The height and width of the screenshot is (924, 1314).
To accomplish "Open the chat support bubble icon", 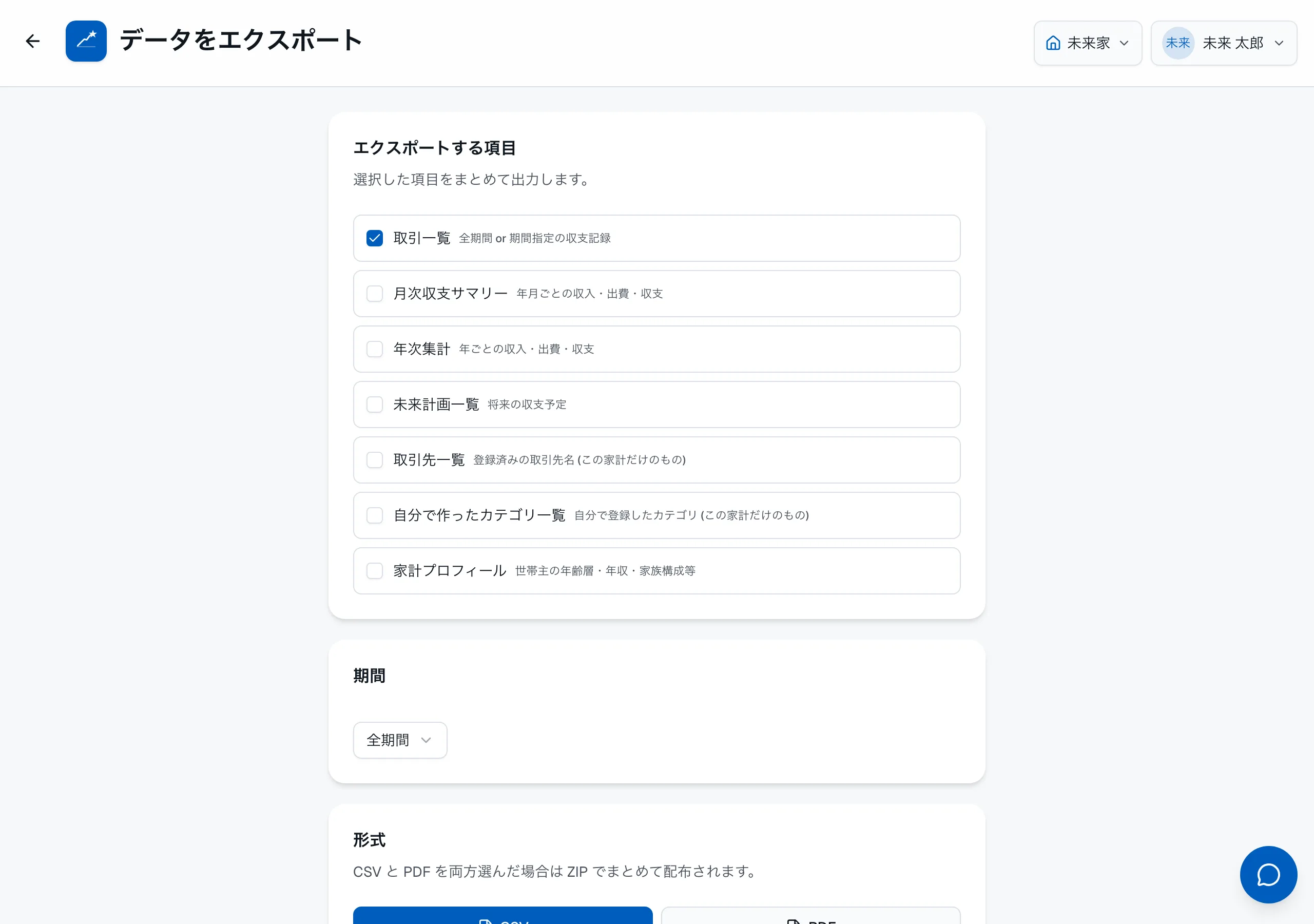I will tap(1268, 874).
